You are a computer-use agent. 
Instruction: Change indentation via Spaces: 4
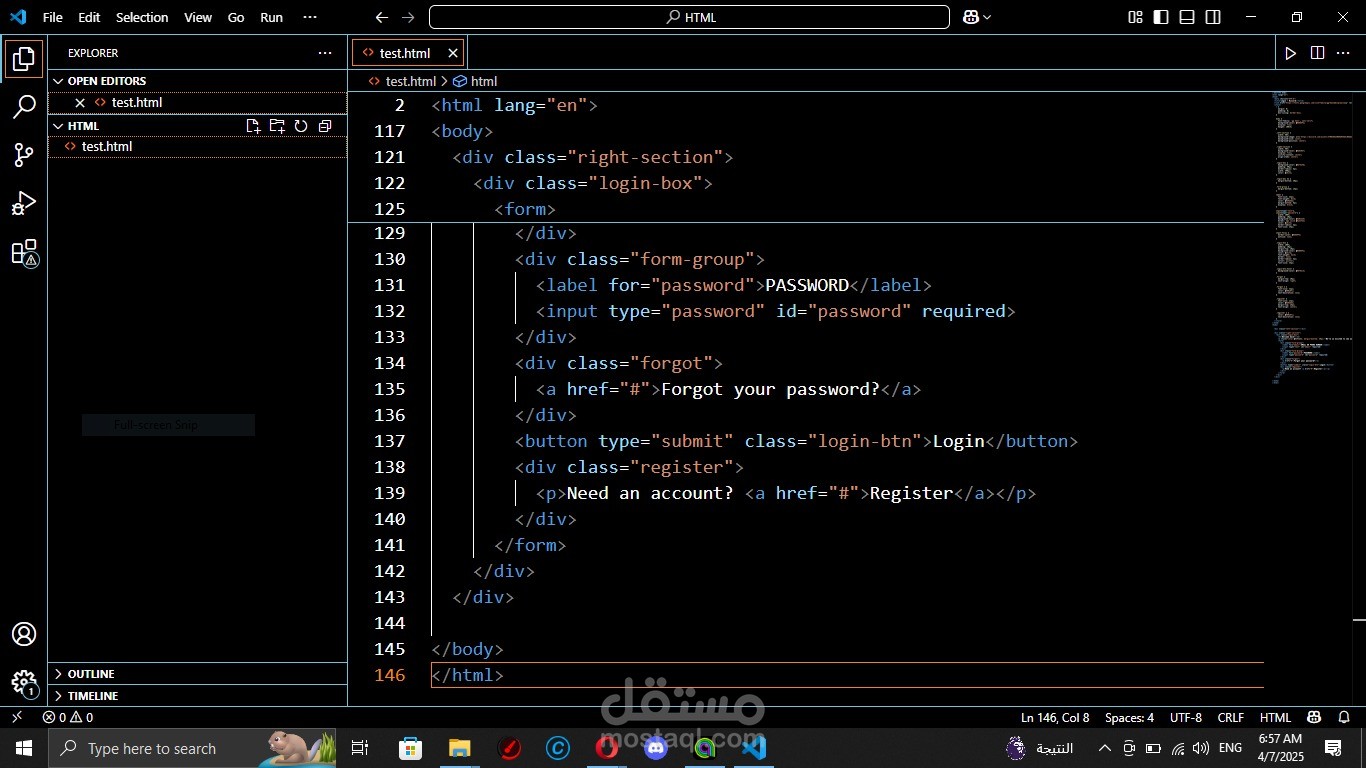[1129, 717]
